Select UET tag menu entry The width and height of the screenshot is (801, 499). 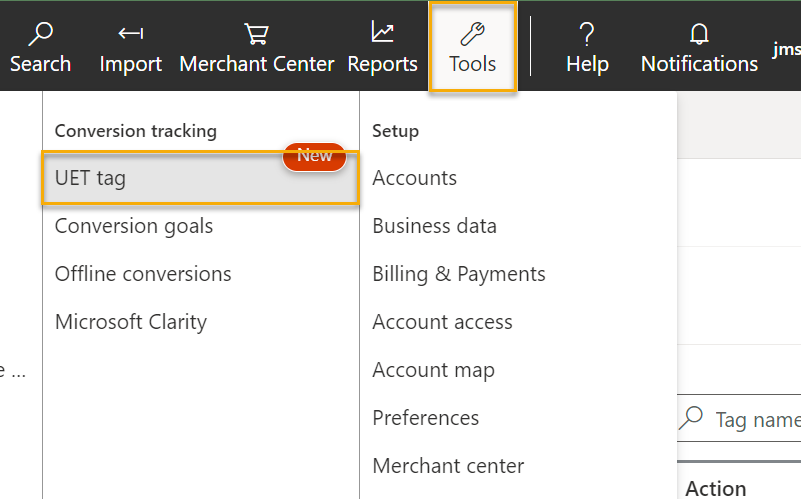[90, 178]
